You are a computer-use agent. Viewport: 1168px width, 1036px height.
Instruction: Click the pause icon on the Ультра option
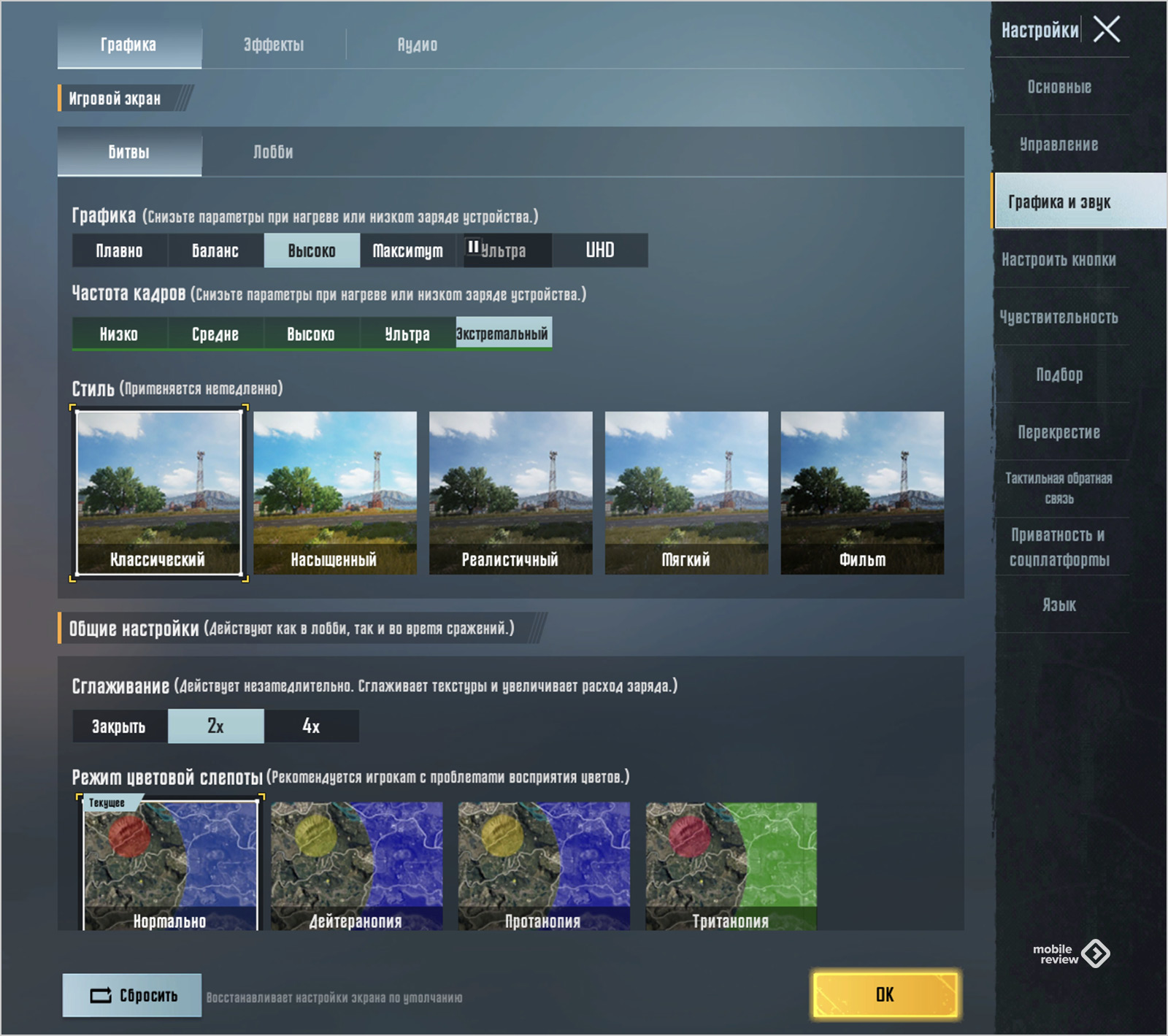pyautogui.click(x=473, y=247)
